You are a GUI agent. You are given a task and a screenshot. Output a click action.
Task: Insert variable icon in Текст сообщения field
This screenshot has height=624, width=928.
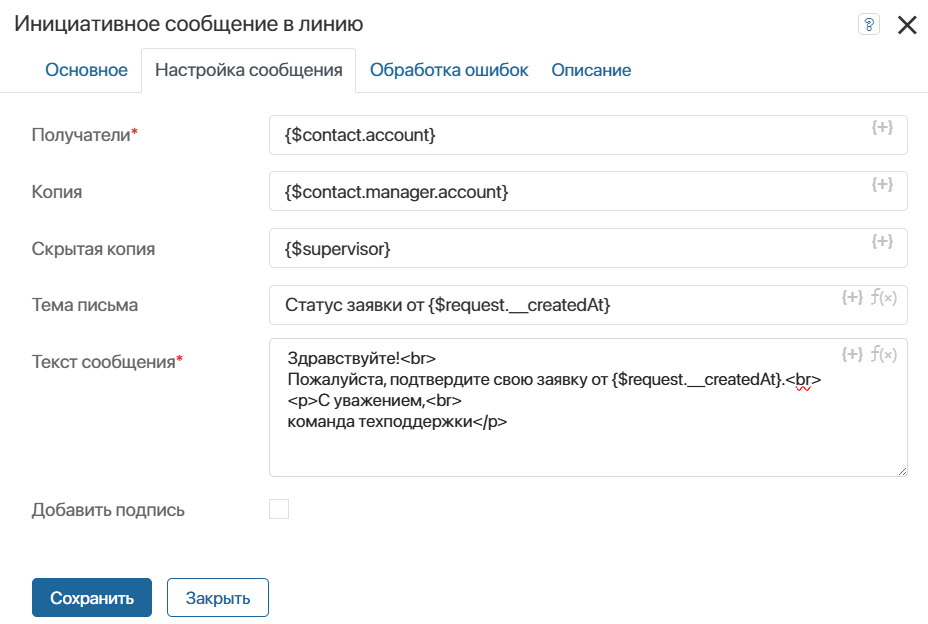coord(852,354)
